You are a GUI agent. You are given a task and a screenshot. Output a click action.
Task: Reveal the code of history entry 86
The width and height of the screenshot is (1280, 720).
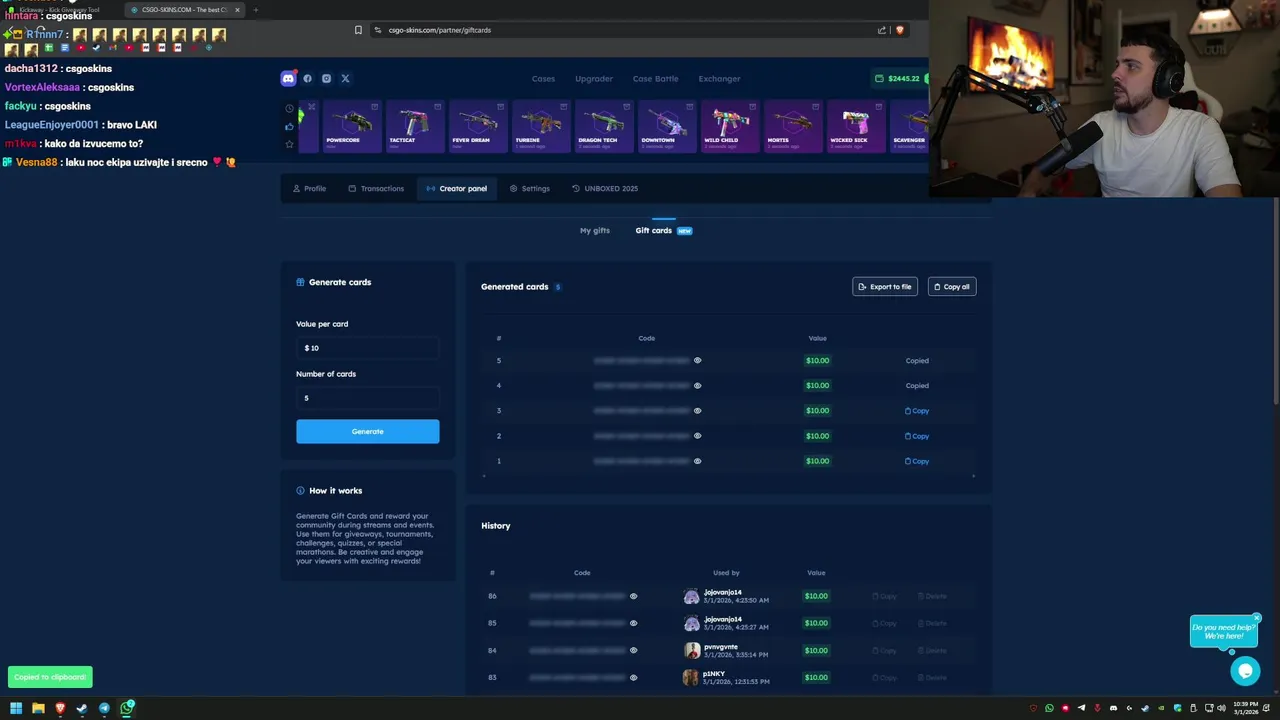633,596
